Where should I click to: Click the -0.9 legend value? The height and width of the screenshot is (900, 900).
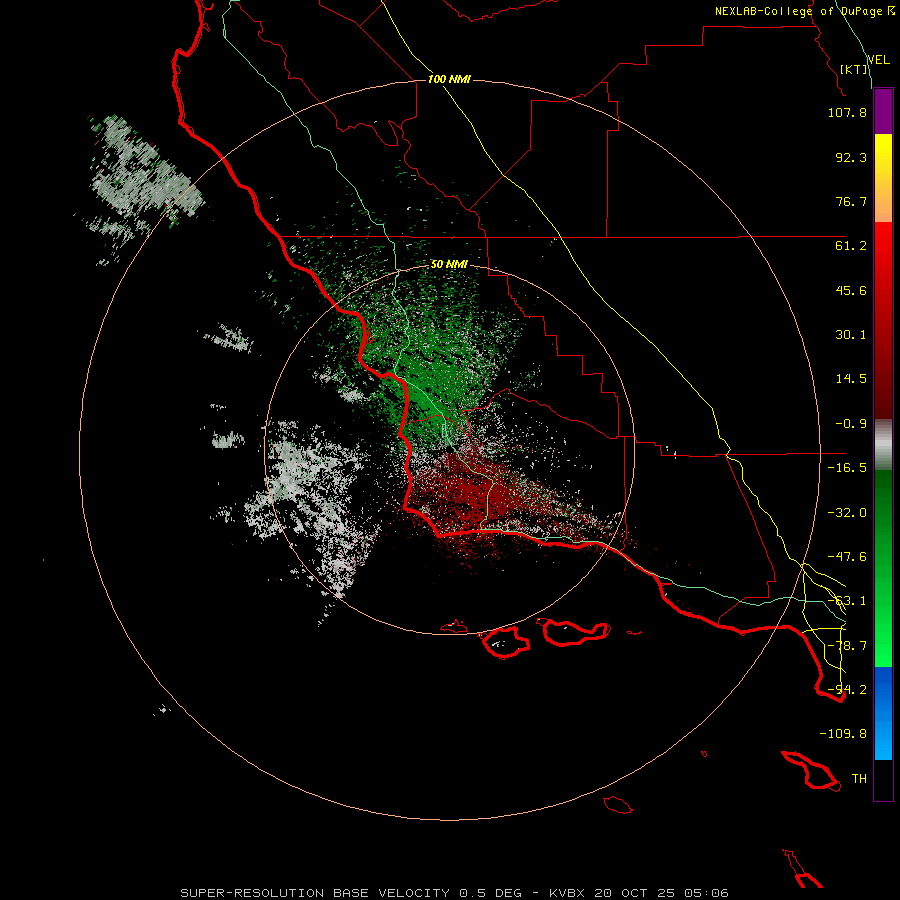[x=851, y=424]
